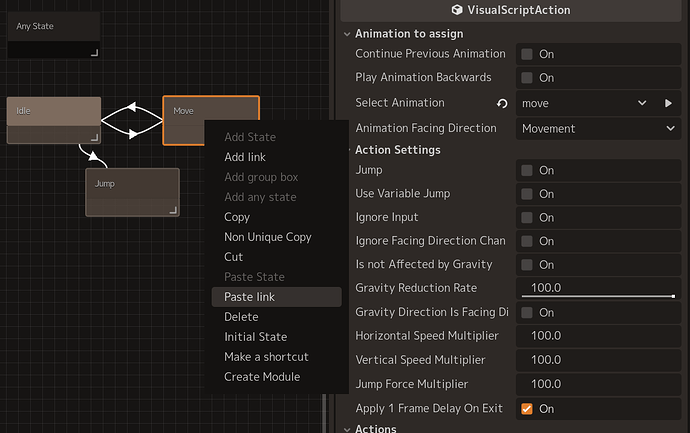Viewport: 690px width, 433px height.
Task: Collapse the Actions section chevron
Action: click(x=347, y=429)
